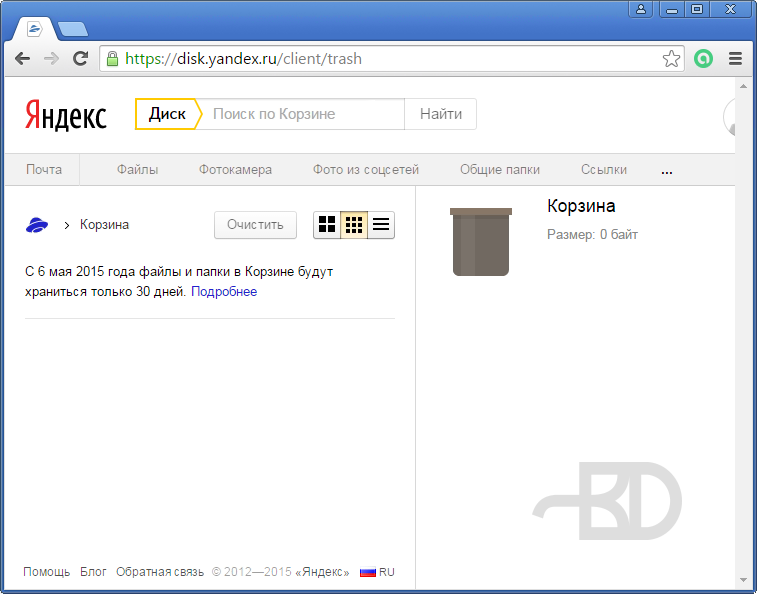Click the trash bin image
Screen dimensions: 757x594
pyautogui.click(x=481, y=242)
